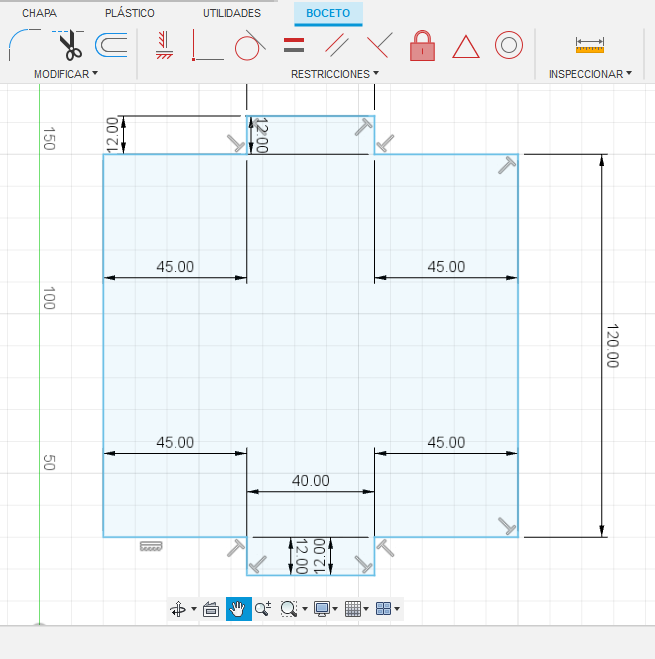Click the Look At icon
The image size is (655, 659).
[x=211, y=609]
